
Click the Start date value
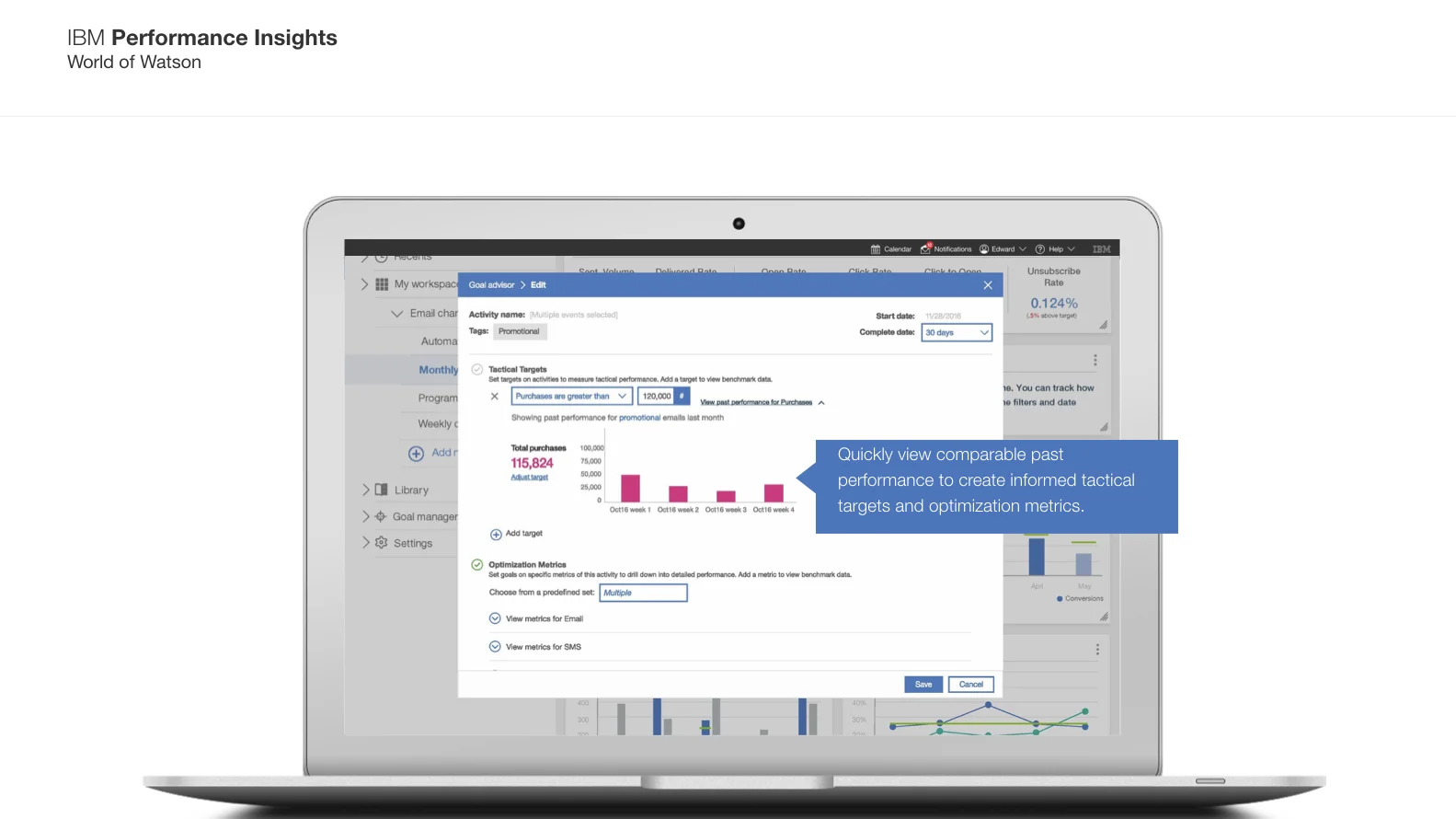point(943,316)
